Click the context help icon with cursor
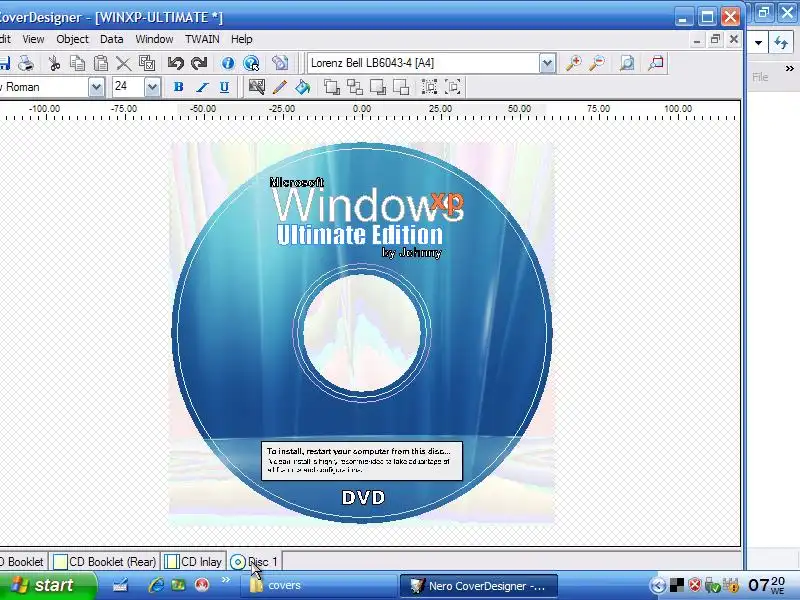This screenshot has height=600, width=800. [252, 63]
